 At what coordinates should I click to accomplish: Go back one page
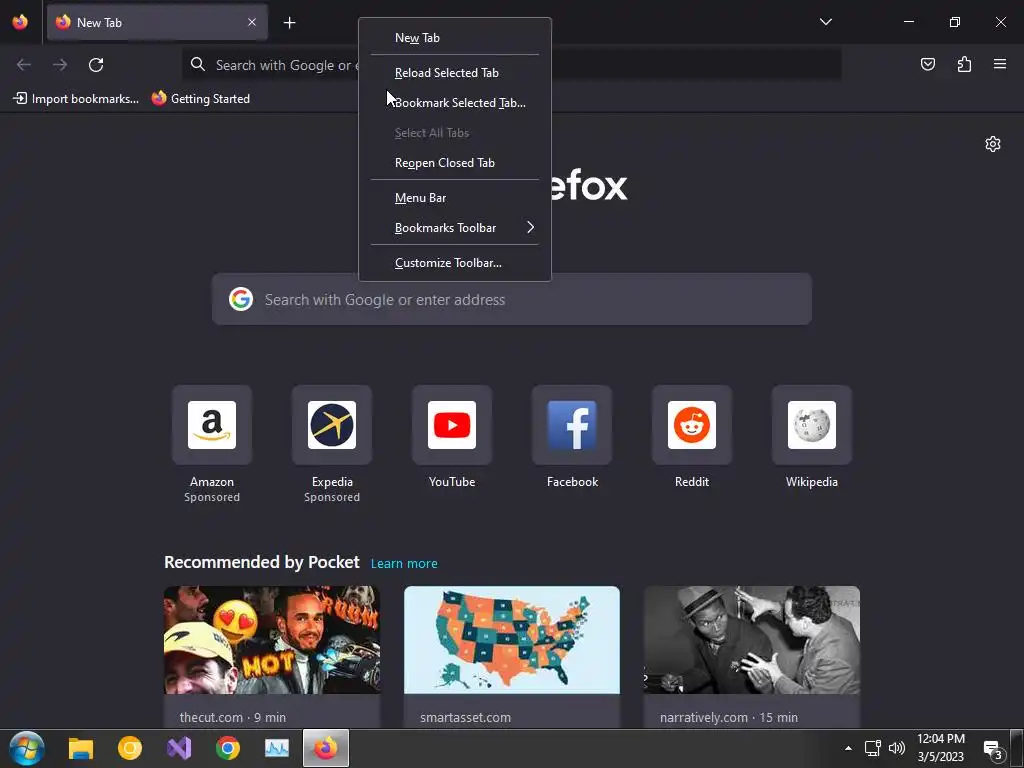[24, 65]
